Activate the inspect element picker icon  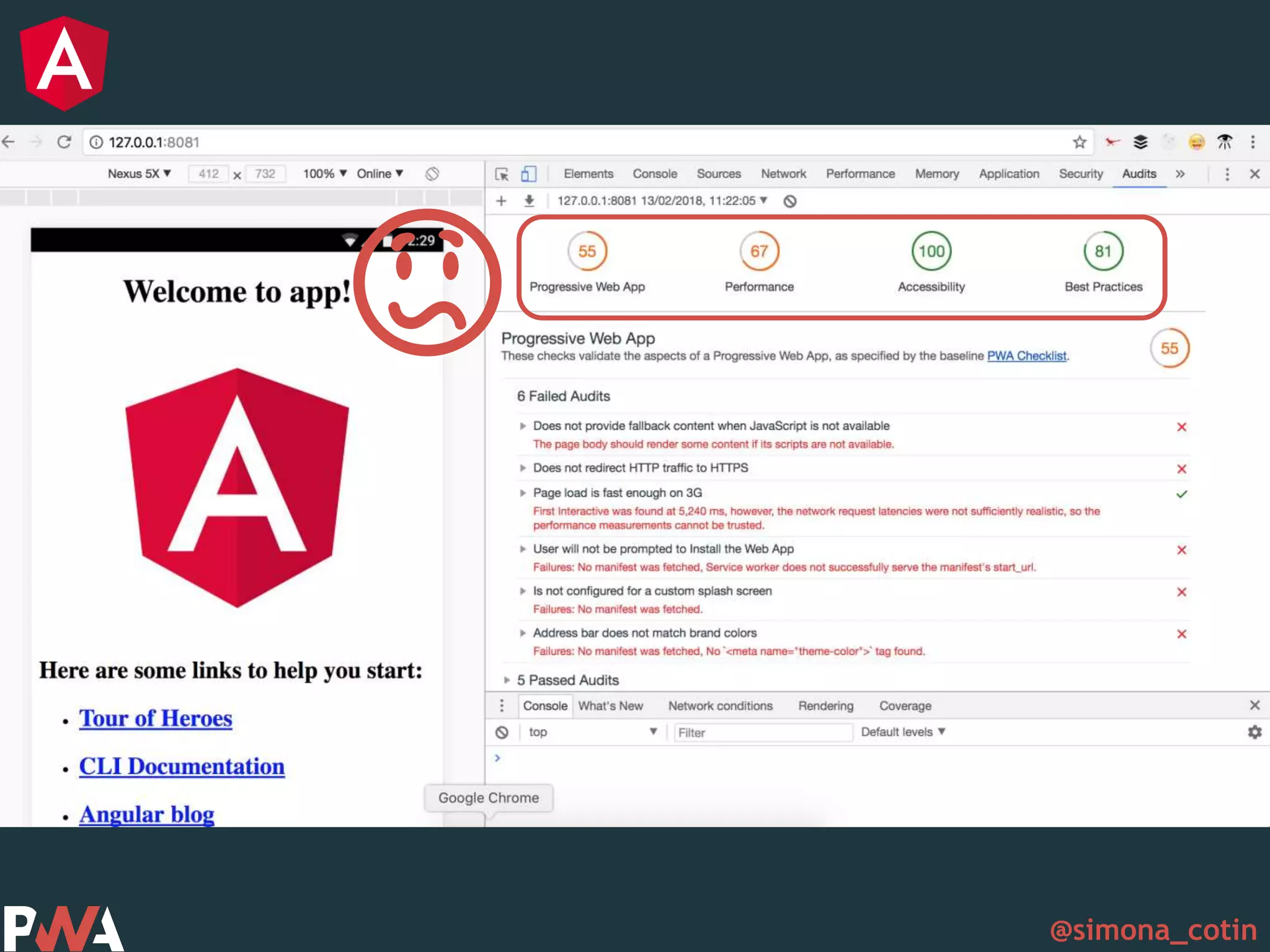[502, 174]
